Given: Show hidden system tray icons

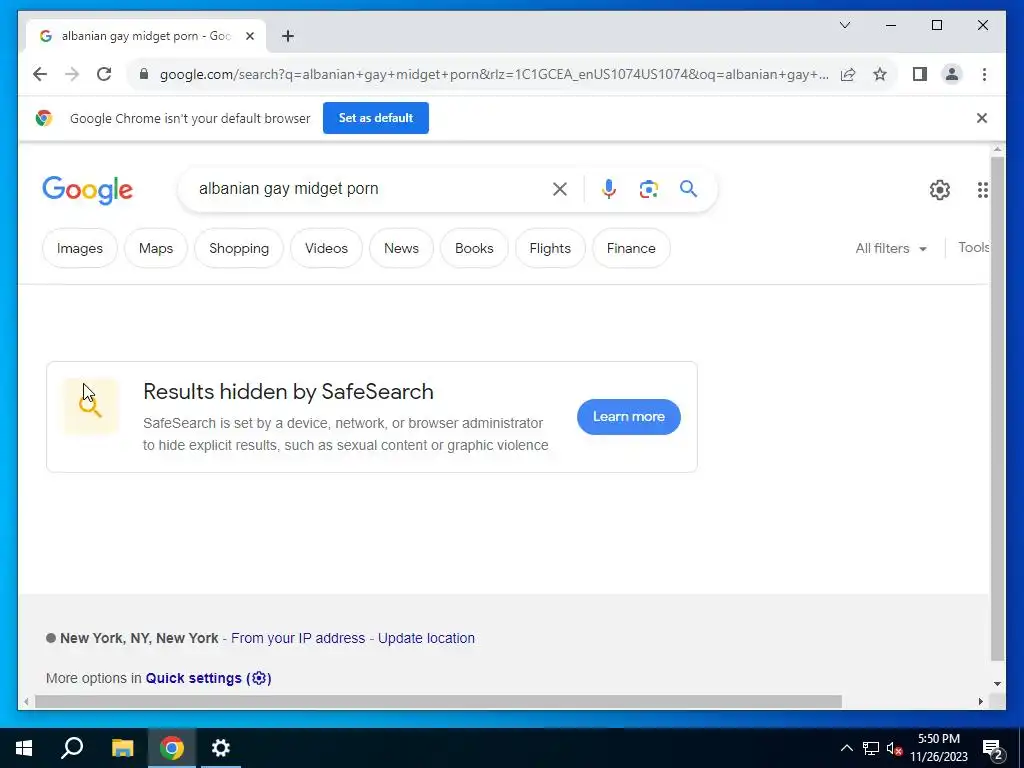Looking at the screenshot, I should pyautogui.click(x=846, y=748).
